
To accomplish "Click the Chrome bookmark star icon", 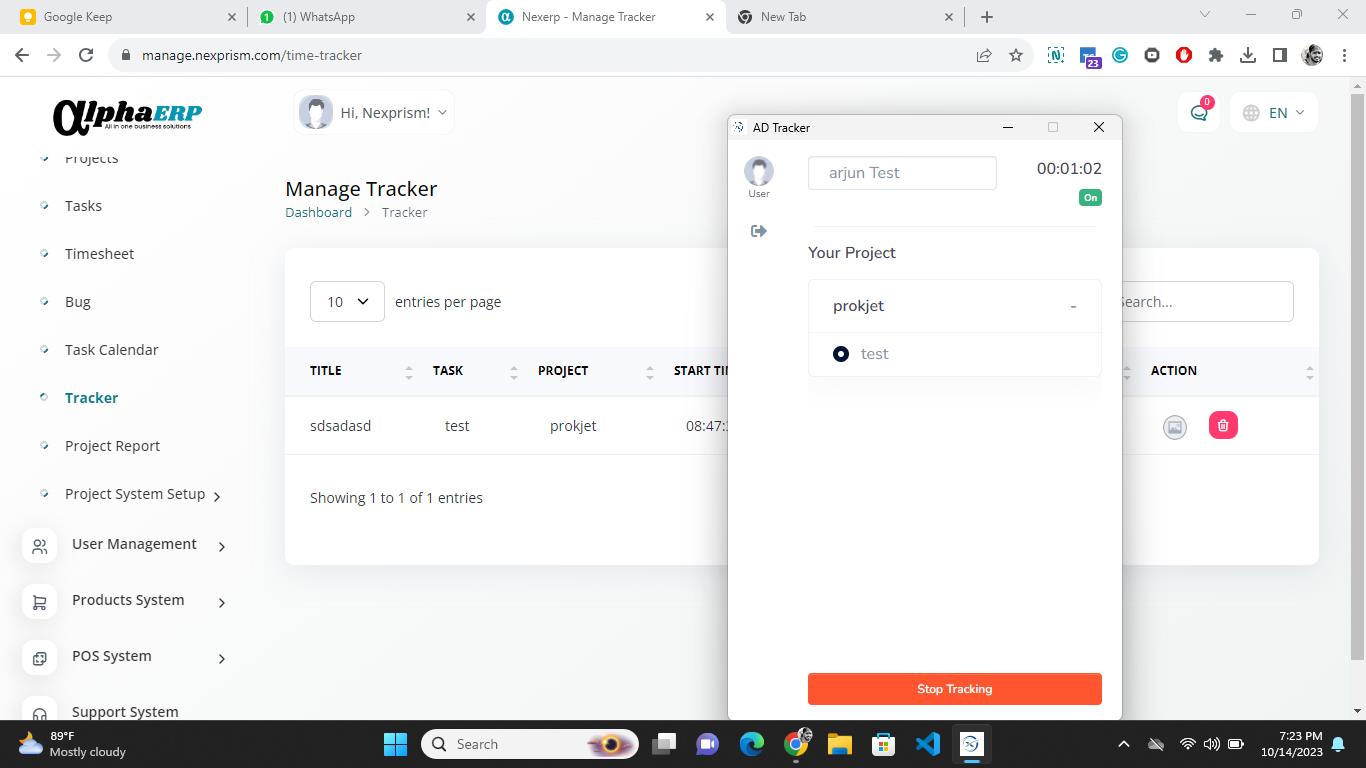I will [1016, 56].
